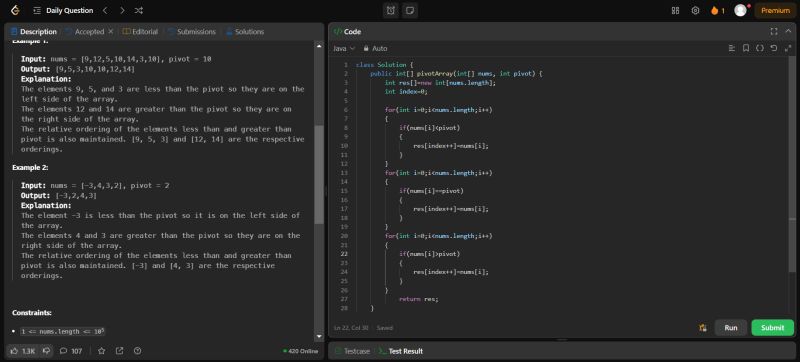
Task: Open the notes sticky icon
Action: [409, 10]
